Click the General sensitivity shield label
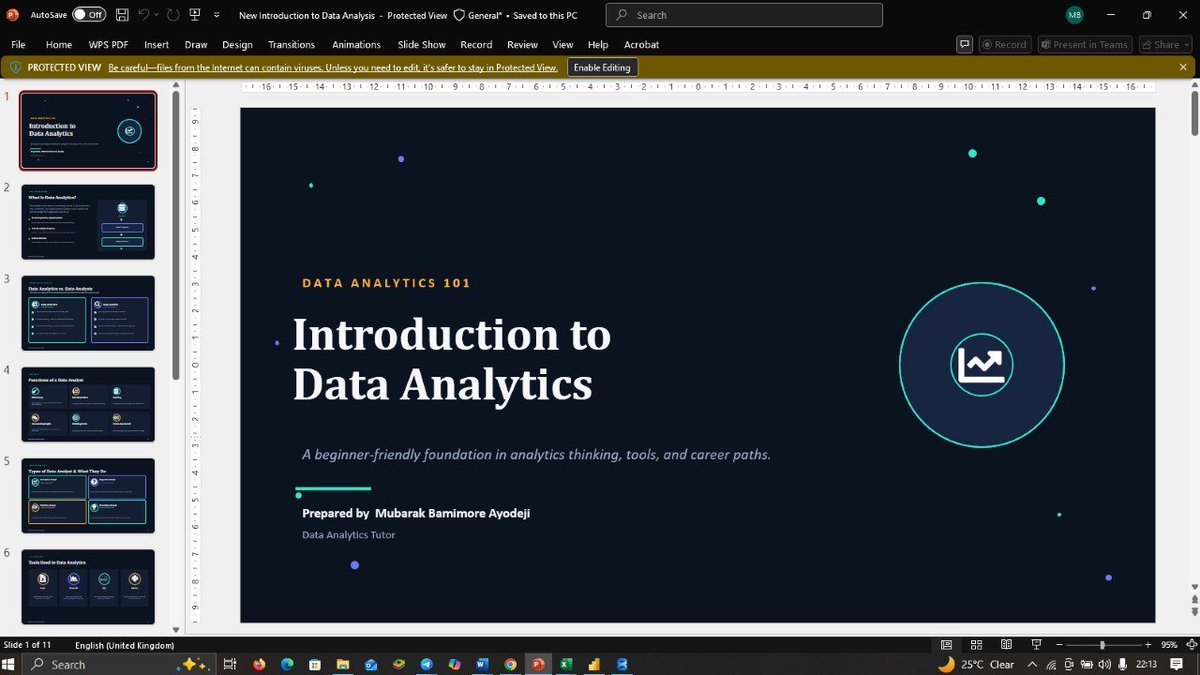 click(479, 15)
